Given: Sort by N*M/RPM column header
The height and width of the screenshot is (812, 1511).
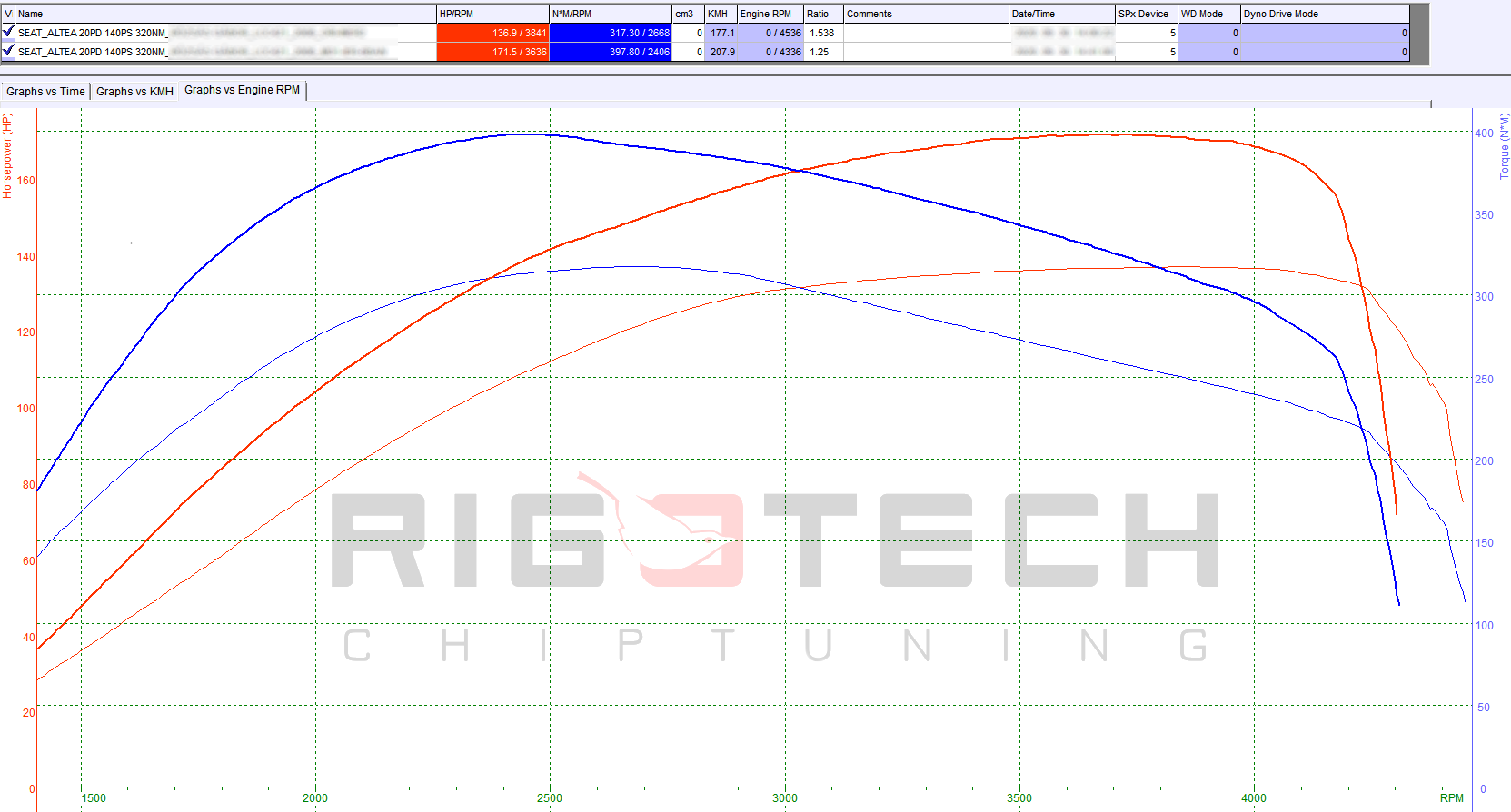Looking at the screenshot, I should click(x=611, y=14).
